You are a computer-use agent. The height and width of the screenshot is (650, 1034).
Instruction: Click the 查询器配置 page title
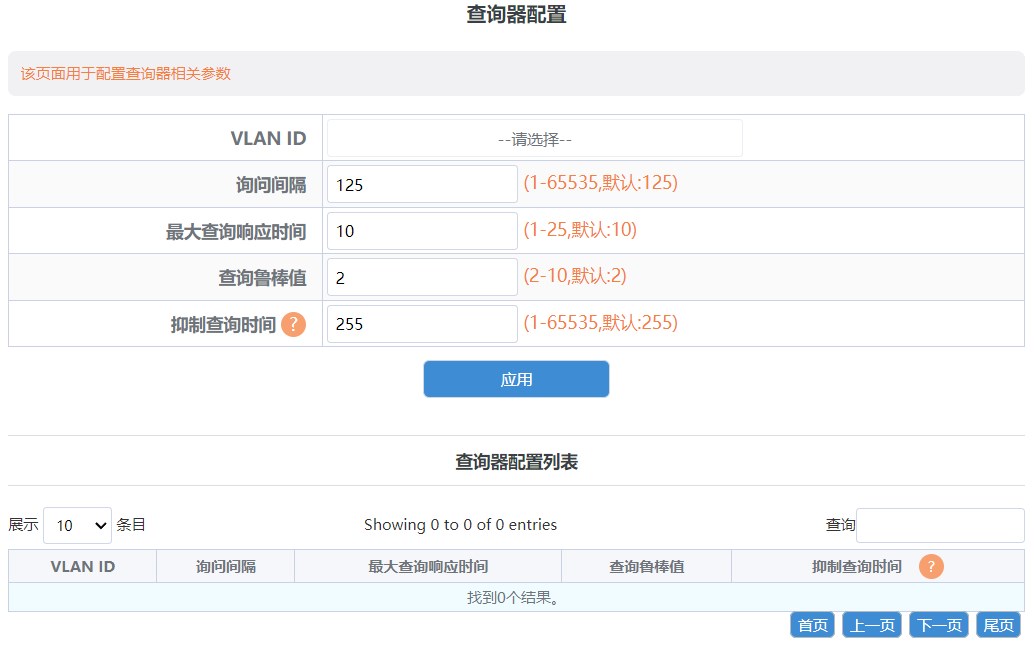point(516,14)
